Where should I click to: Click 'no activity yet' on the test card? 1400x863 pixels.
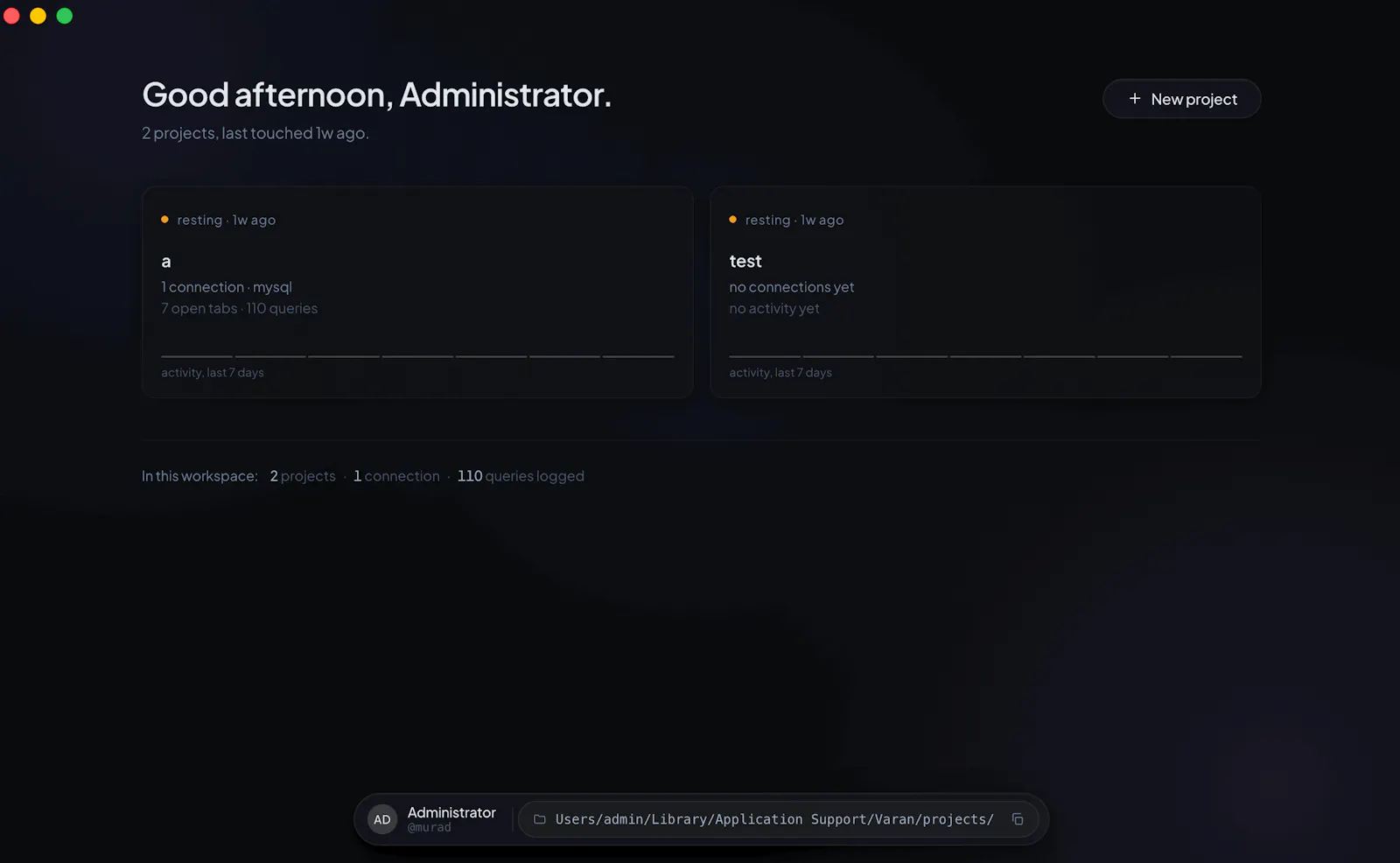point(774,308)
